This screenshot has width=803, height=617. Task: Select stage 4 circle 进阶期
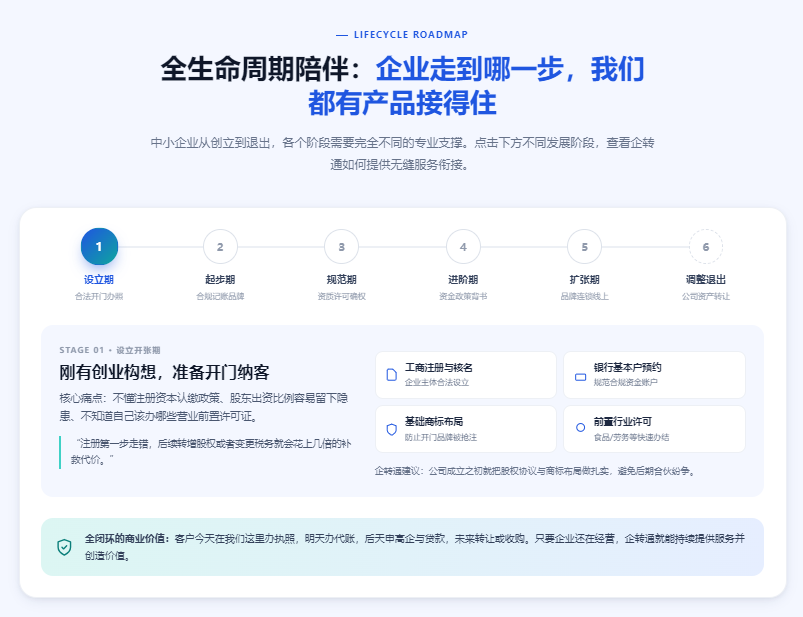coord(463,247)
